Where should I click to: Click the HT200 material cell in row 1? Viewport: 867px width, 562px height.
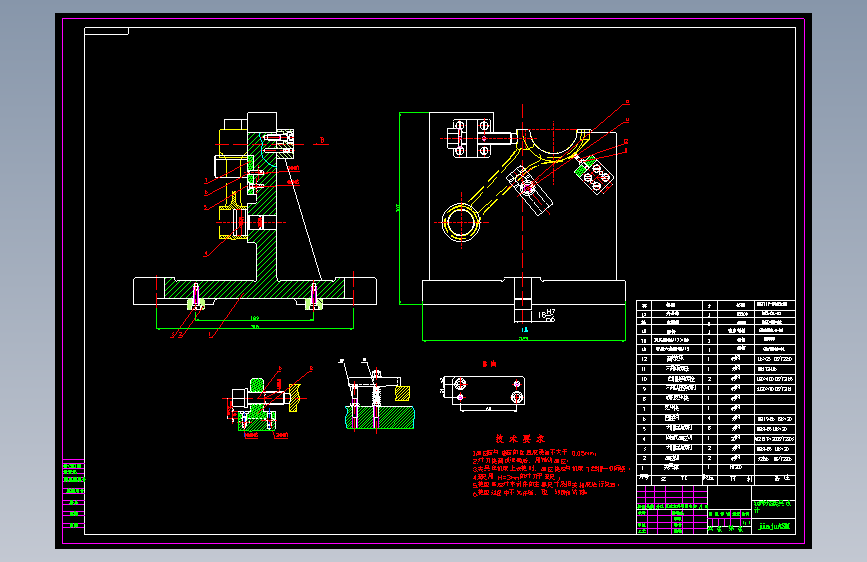point(736,468)
